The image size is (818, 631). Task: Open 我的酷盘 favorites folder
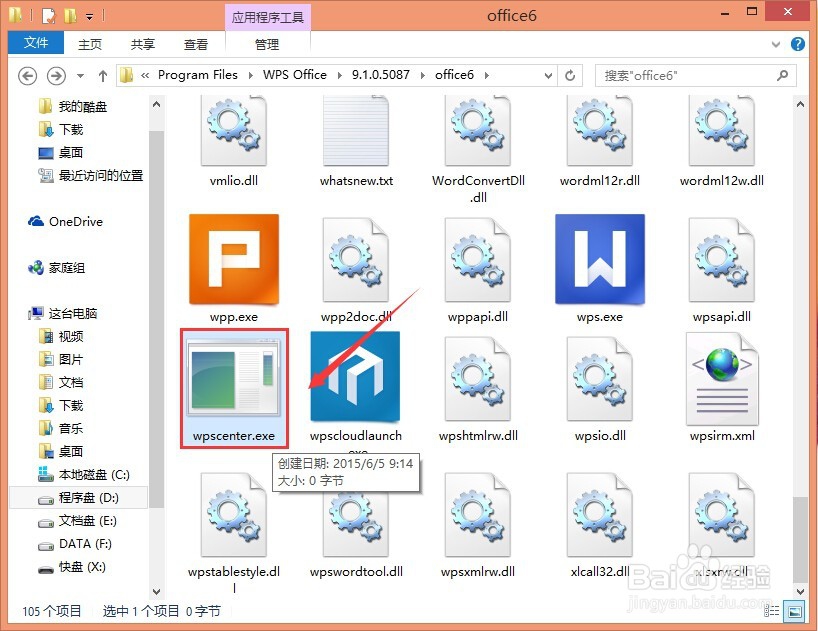pyautogui.click(x=73, y=106)
